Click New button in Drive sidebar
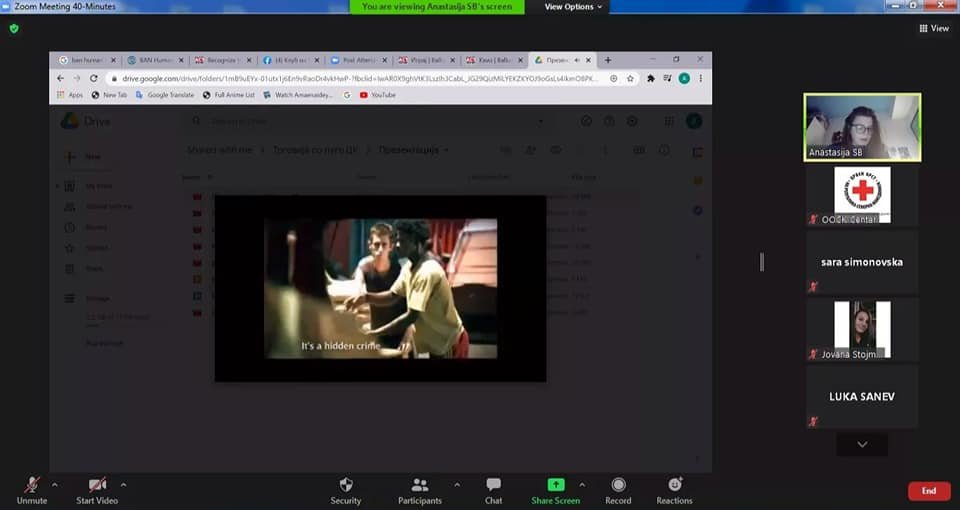The height and width of the screenshot is (510, 960). pyautogui.click(x=83, y=157)
